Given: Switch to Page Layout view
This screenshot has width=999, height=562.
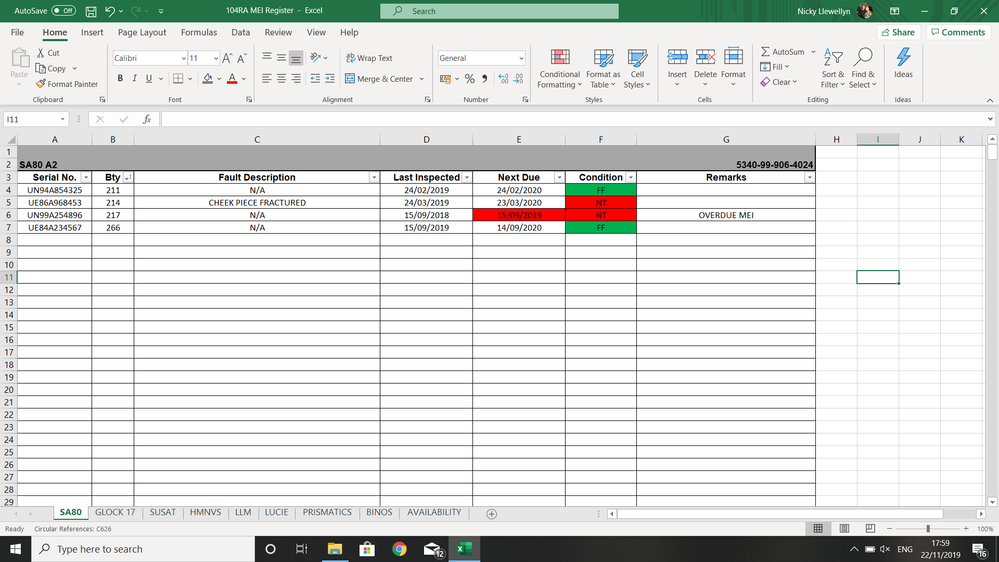Looking at the screenshot, I should click(x=844, y=529).
